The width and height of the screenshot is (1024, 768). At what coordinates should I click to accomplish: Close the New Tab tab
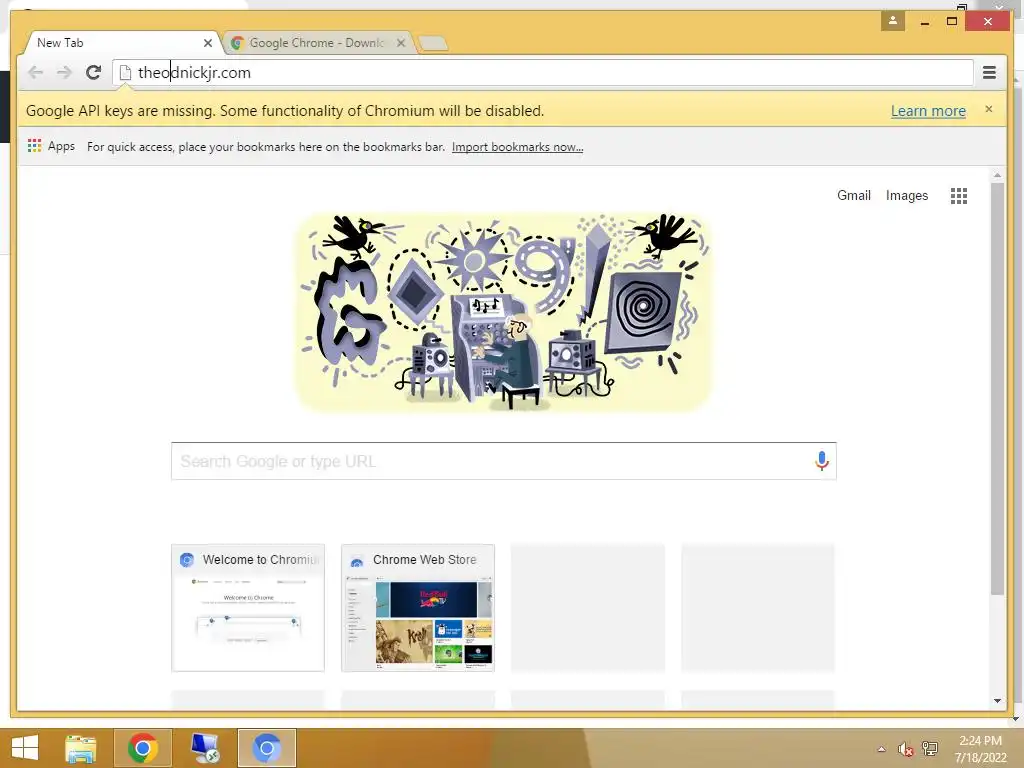(x=208, y=43)
